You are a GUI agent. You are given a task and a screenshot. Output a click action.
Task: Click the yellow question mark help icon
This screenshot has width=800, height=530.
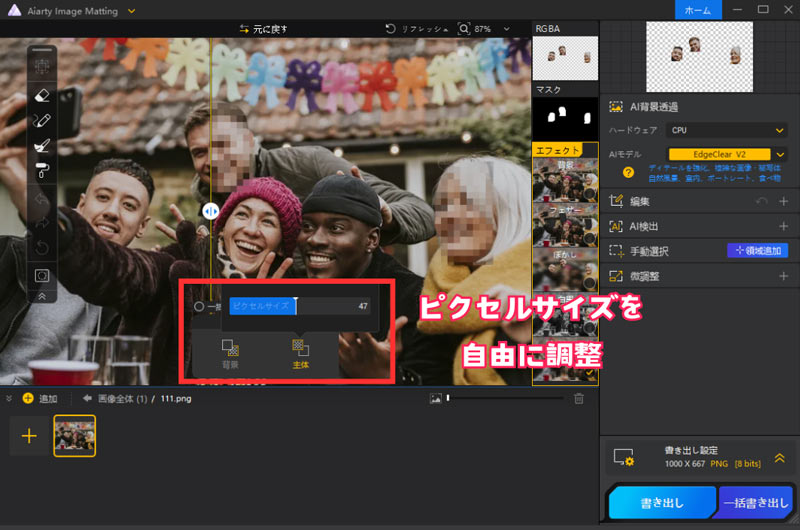coord(628,172)
